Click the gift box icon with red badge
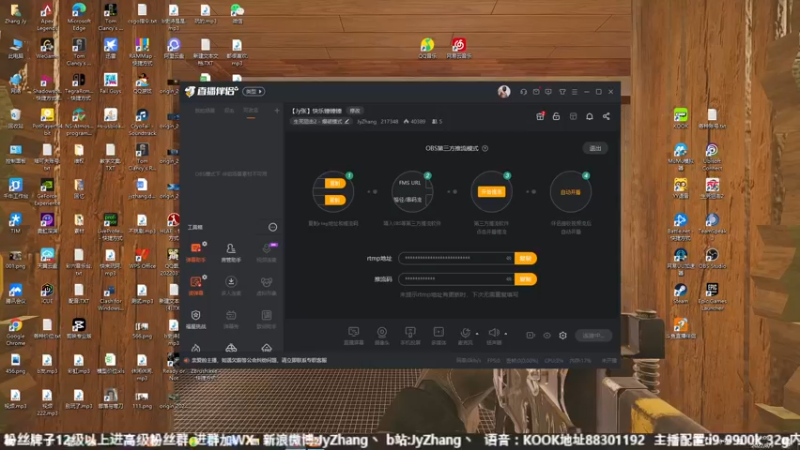 540,116
